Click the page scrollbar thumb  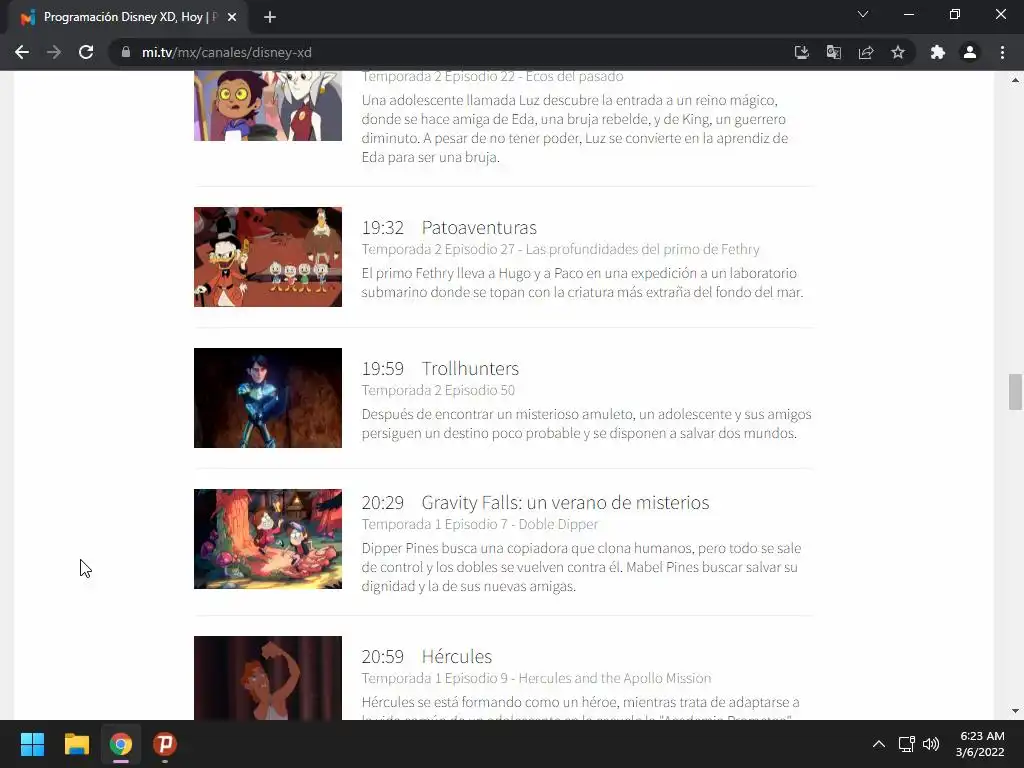pos(1015,392)
